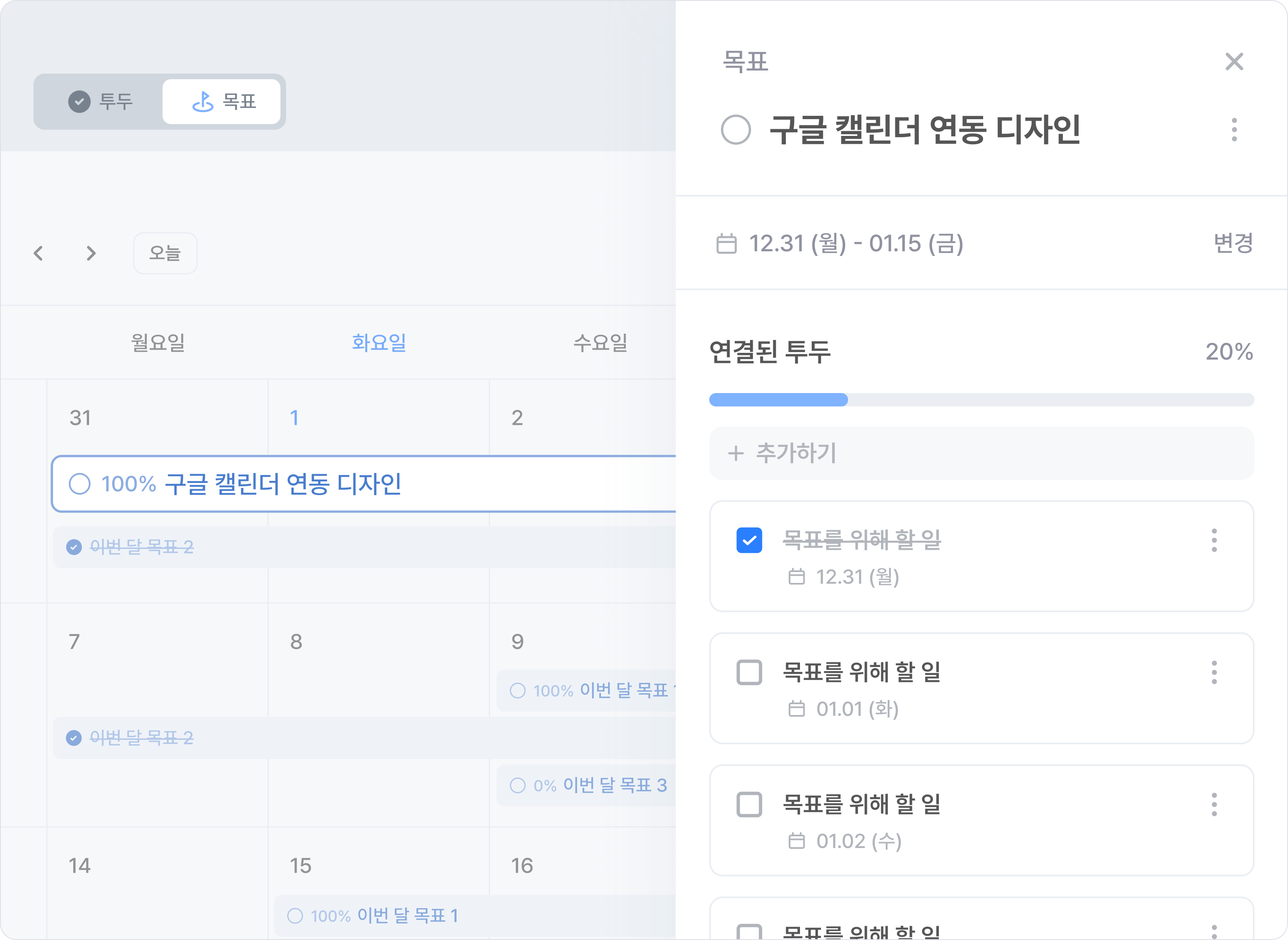The width and height of the screenshot is (1288, 940).
Task: Toggle goal completion circle in panel header
Action: (736, 130)
